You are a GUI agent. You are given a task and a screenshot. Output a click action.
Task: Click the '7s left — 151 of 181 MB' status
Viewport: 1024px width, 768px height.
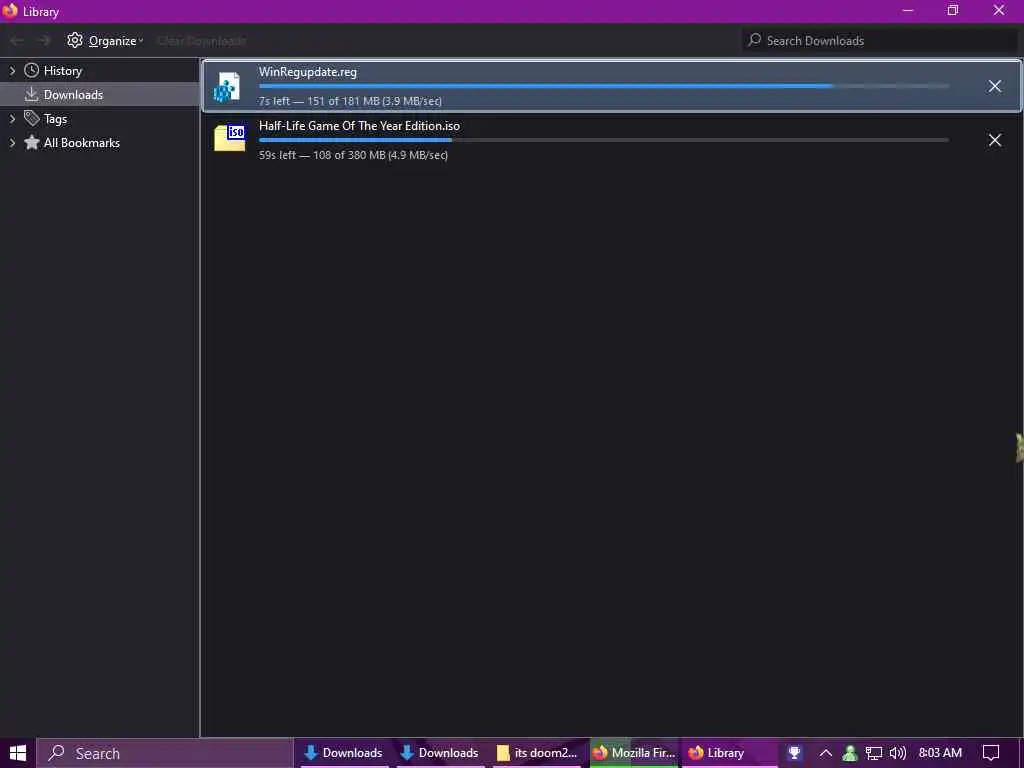click(x=350, y=101)
